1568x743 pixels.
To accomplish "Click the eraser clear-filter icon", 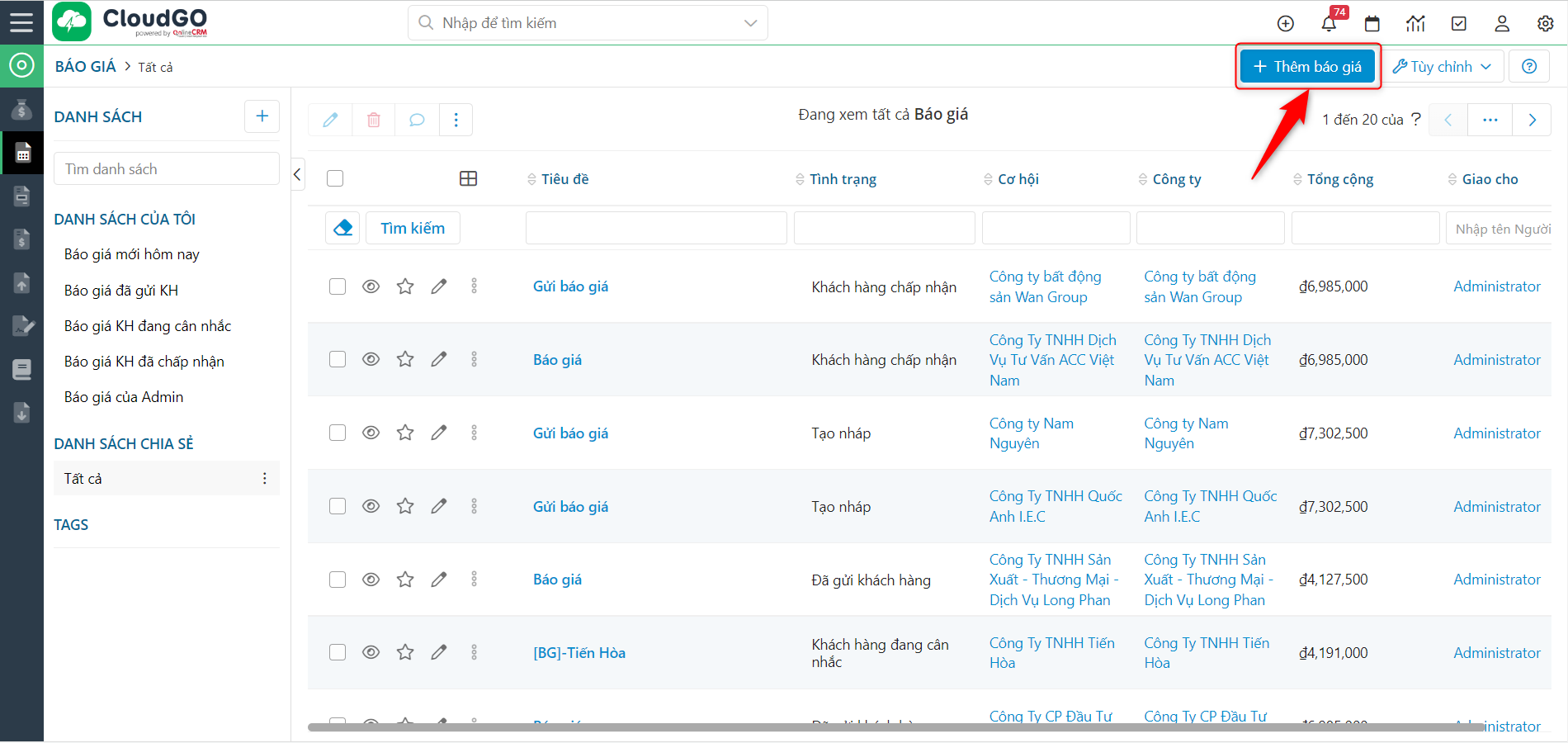I will [x=343, y=228].
